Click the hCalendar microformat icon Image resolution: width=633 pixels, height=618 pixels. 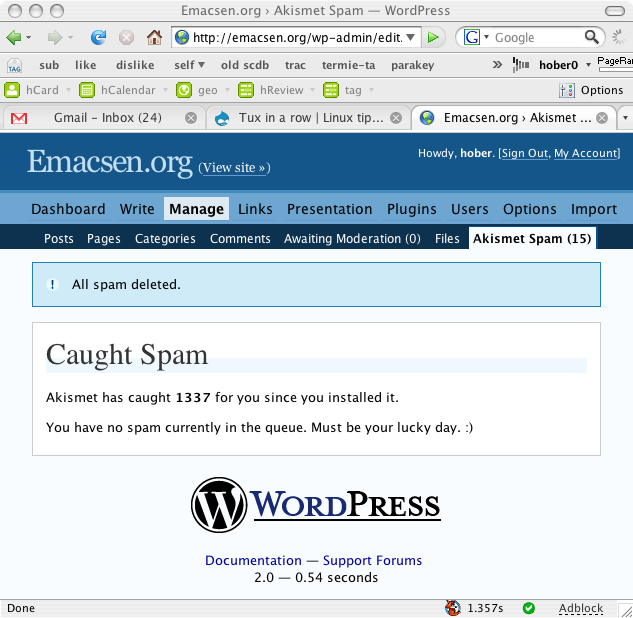click(x=87, y=90)
